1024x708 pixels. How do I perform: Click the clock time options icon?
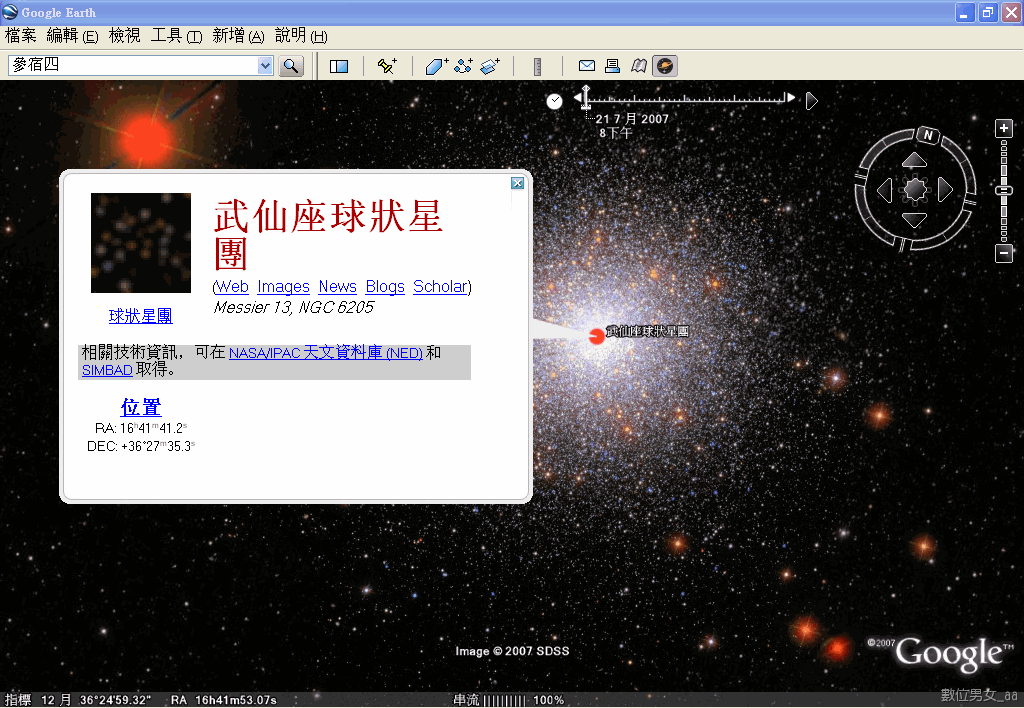pyautogui.click(x=554, y=101)
